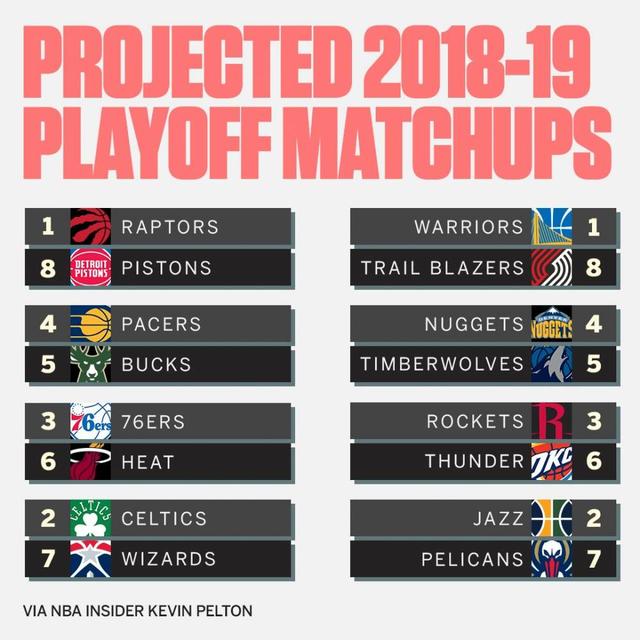Select the Pelicans bird logo

551,559
